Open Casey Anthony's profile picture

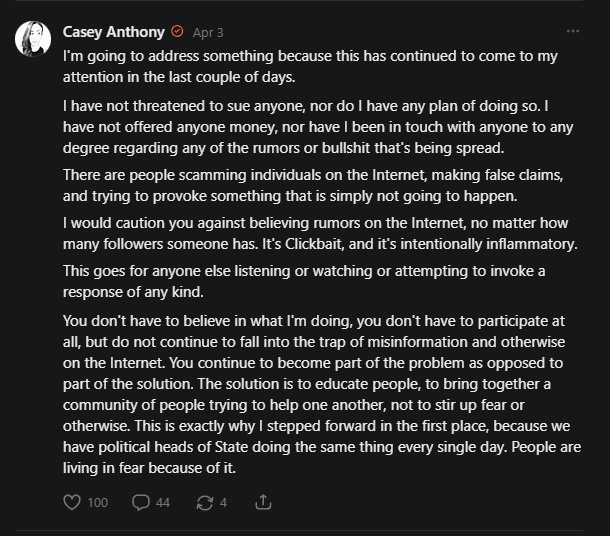pyautogui.click(x=35, y=38)
